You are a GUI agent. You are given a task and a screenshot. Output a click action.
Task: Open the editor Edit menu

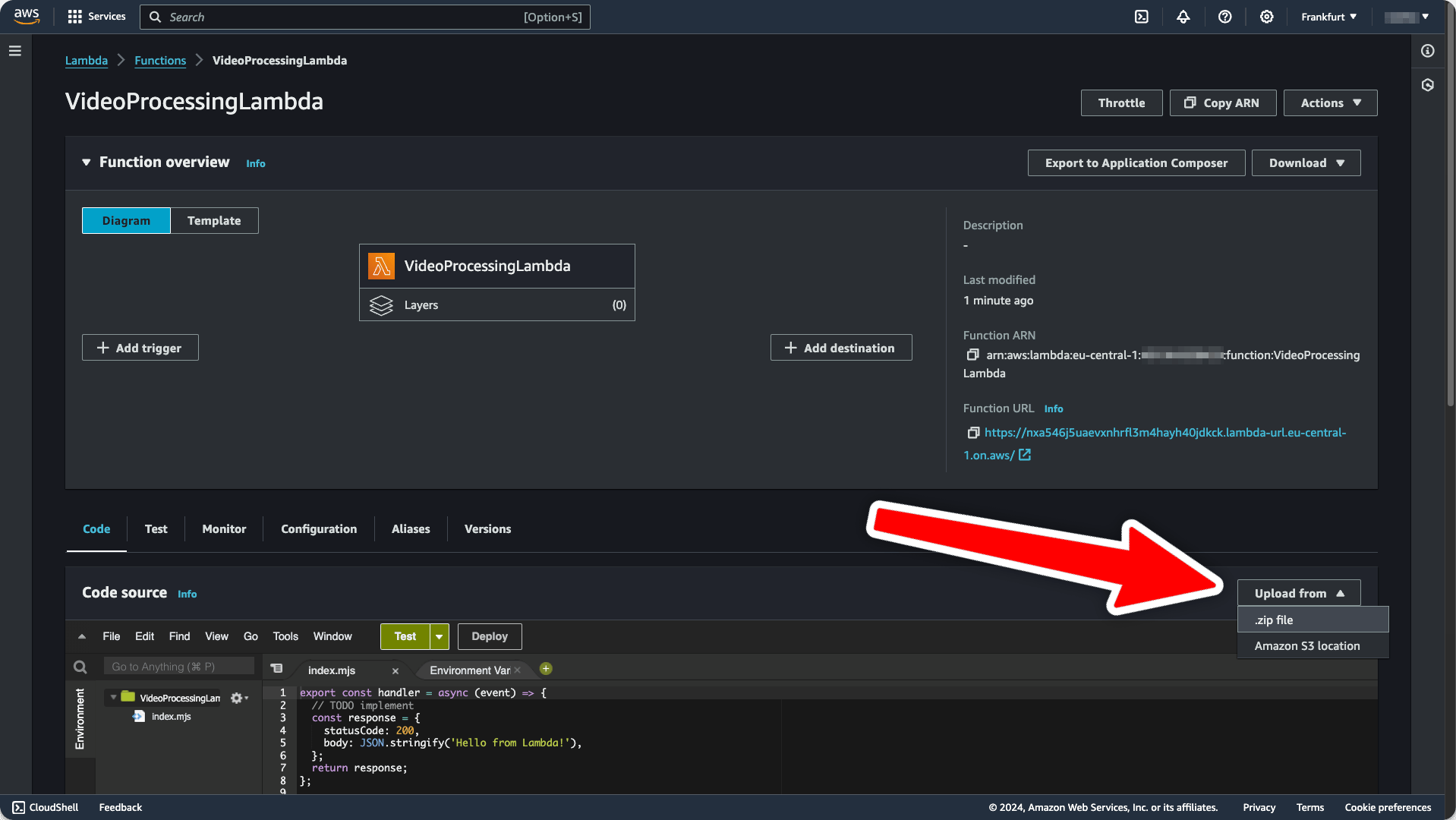tap(144, 637)
